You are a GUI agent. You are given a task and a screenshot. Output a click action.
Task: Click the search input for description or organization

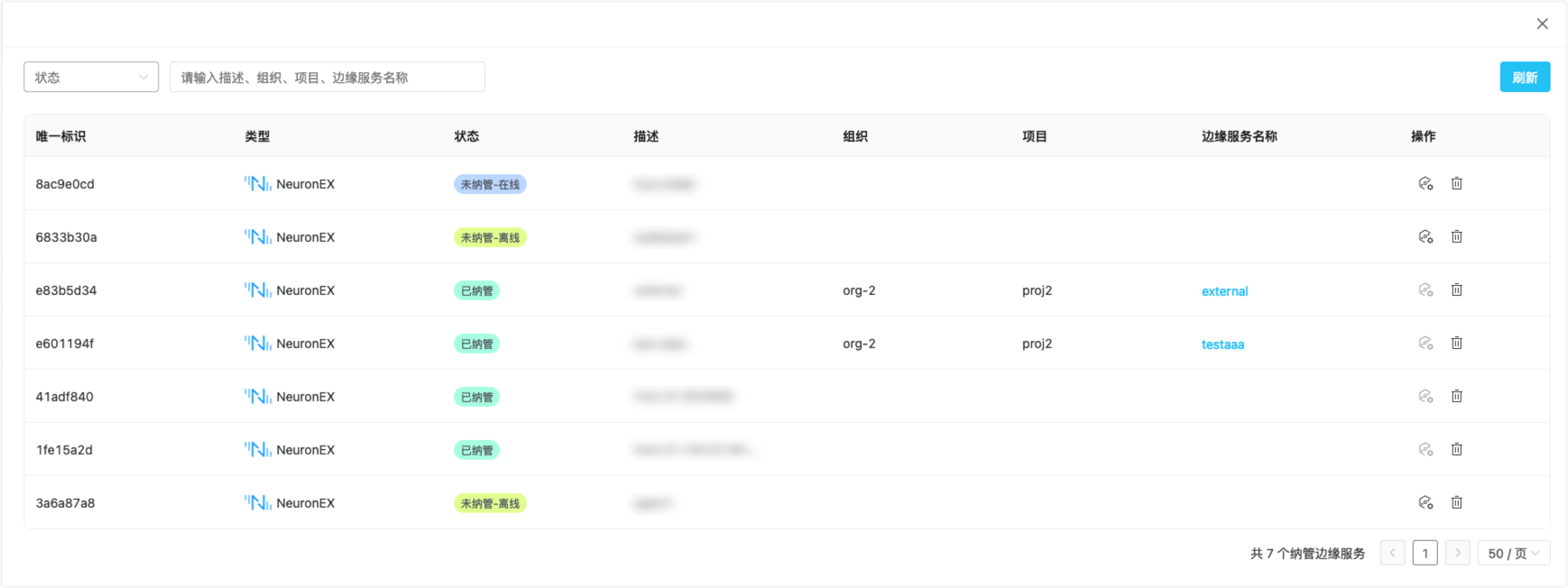(327, 77)
